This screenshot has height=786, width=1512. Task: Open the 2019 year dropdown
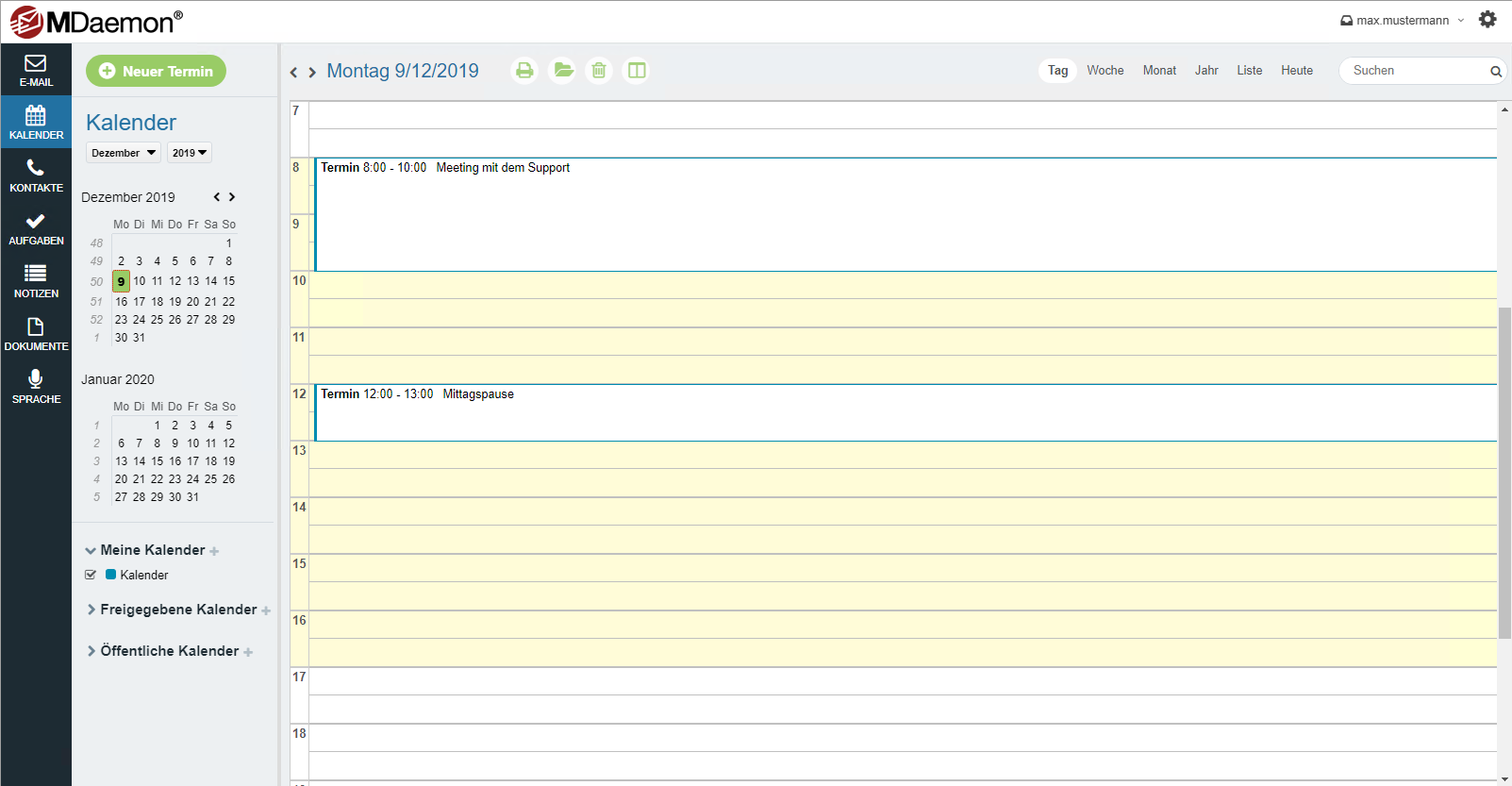[x=189, y=153]
